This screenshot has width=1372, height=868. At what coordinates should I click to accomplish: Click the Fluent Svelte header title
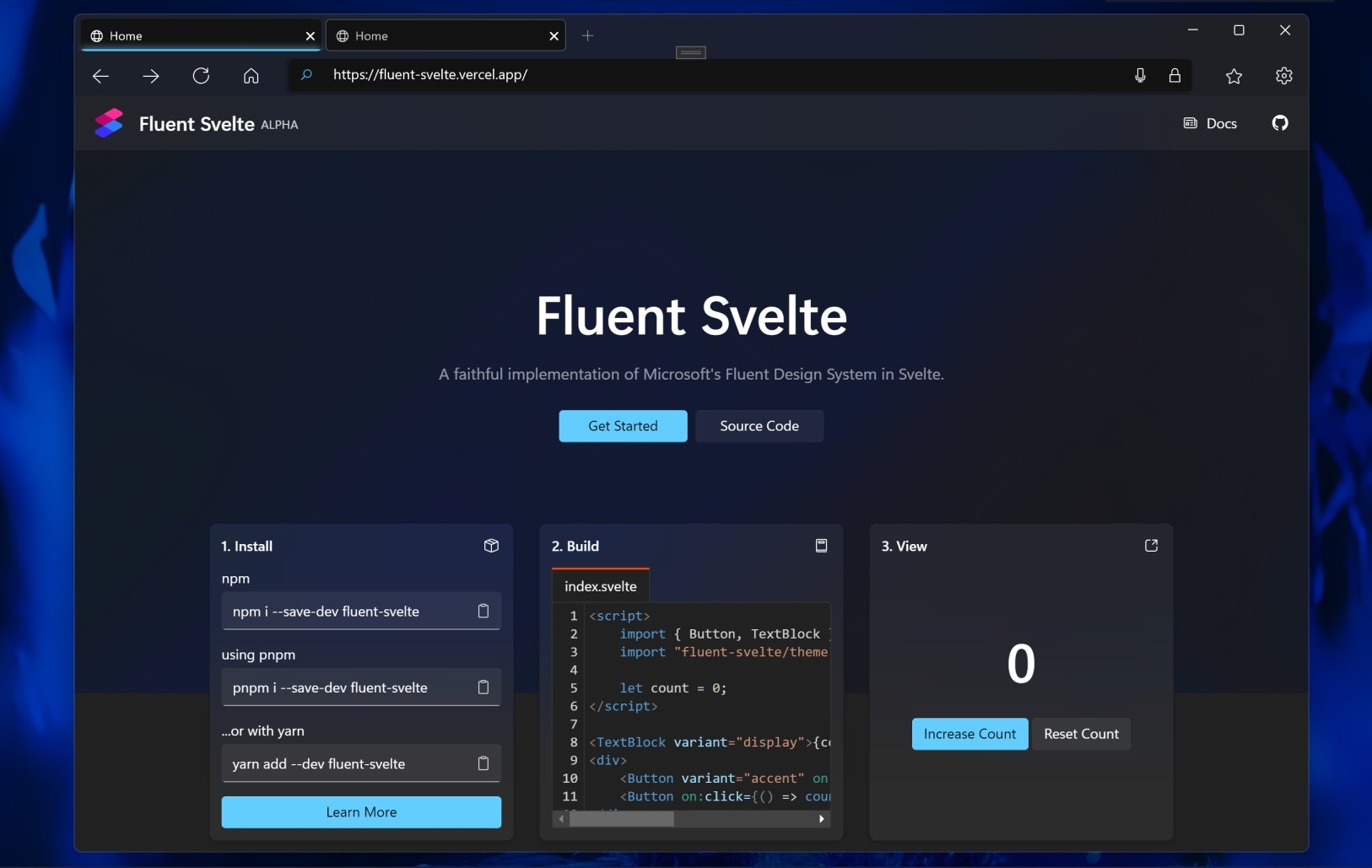197,124
